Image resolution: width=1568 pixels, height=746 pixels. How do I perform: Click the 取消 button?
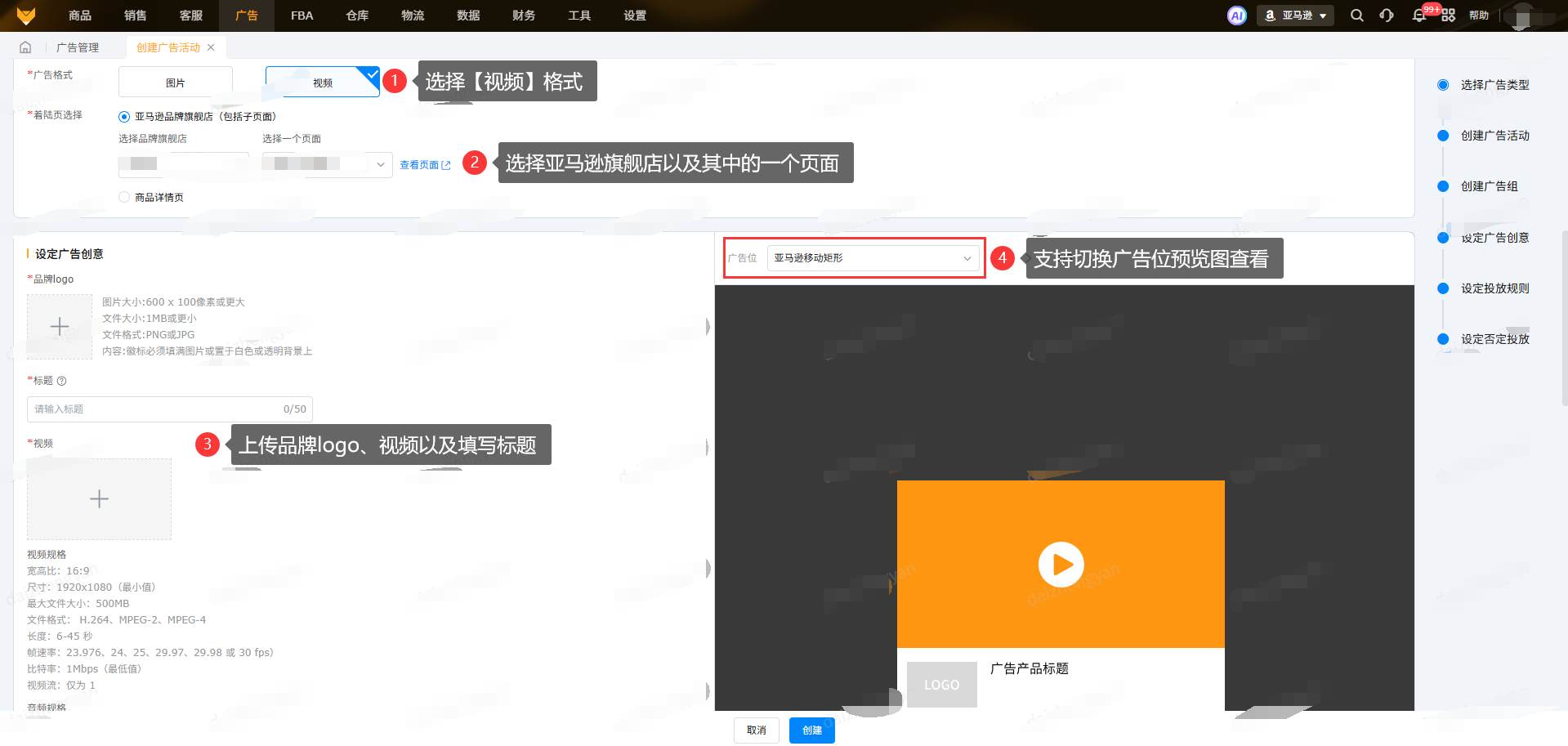pyautogui.click(x=757, y=730)
